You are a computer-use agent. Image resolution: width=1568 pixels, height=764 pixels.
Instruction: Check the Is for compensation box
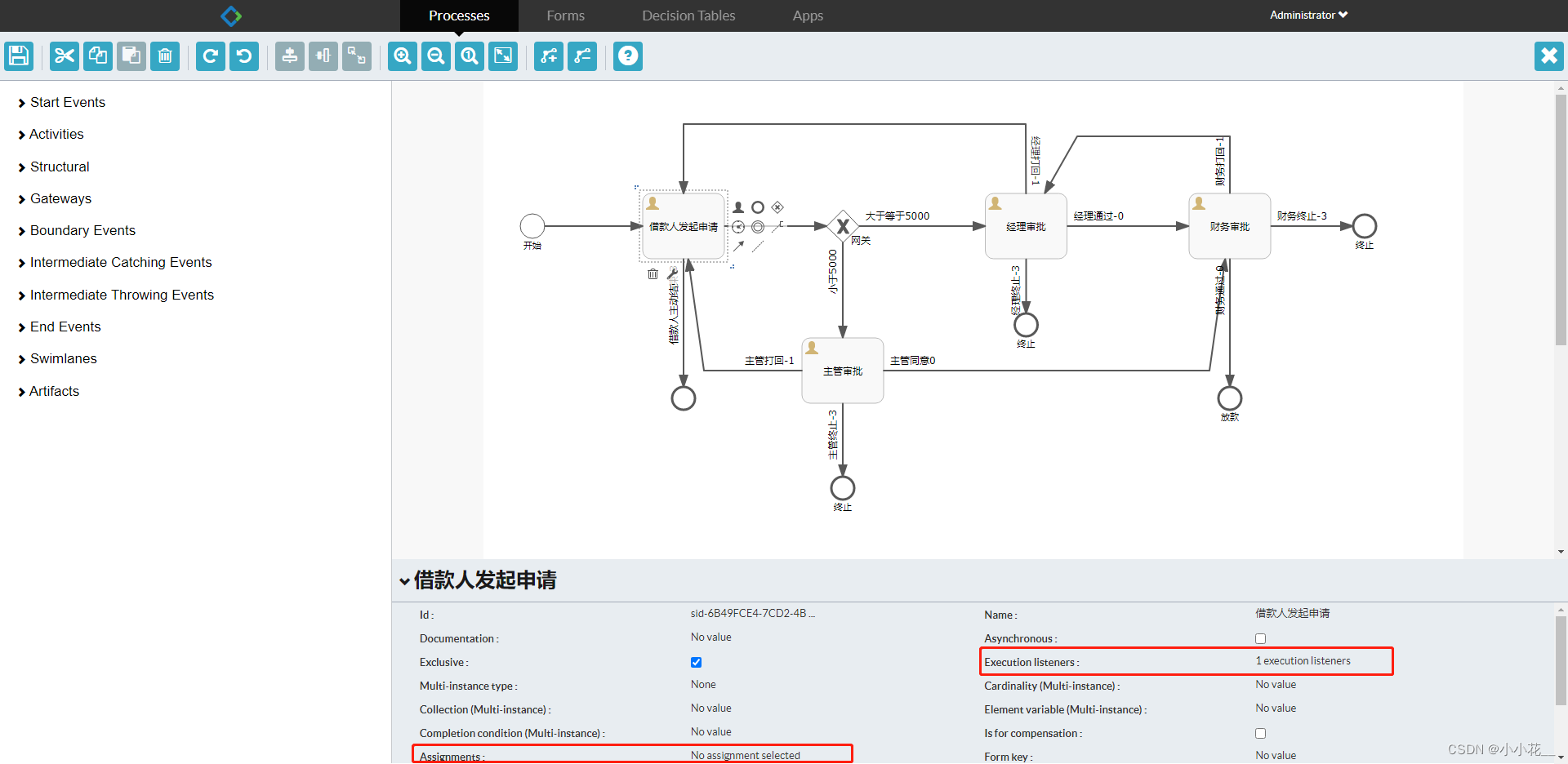pyautogui.click(x=1260, y=733)
